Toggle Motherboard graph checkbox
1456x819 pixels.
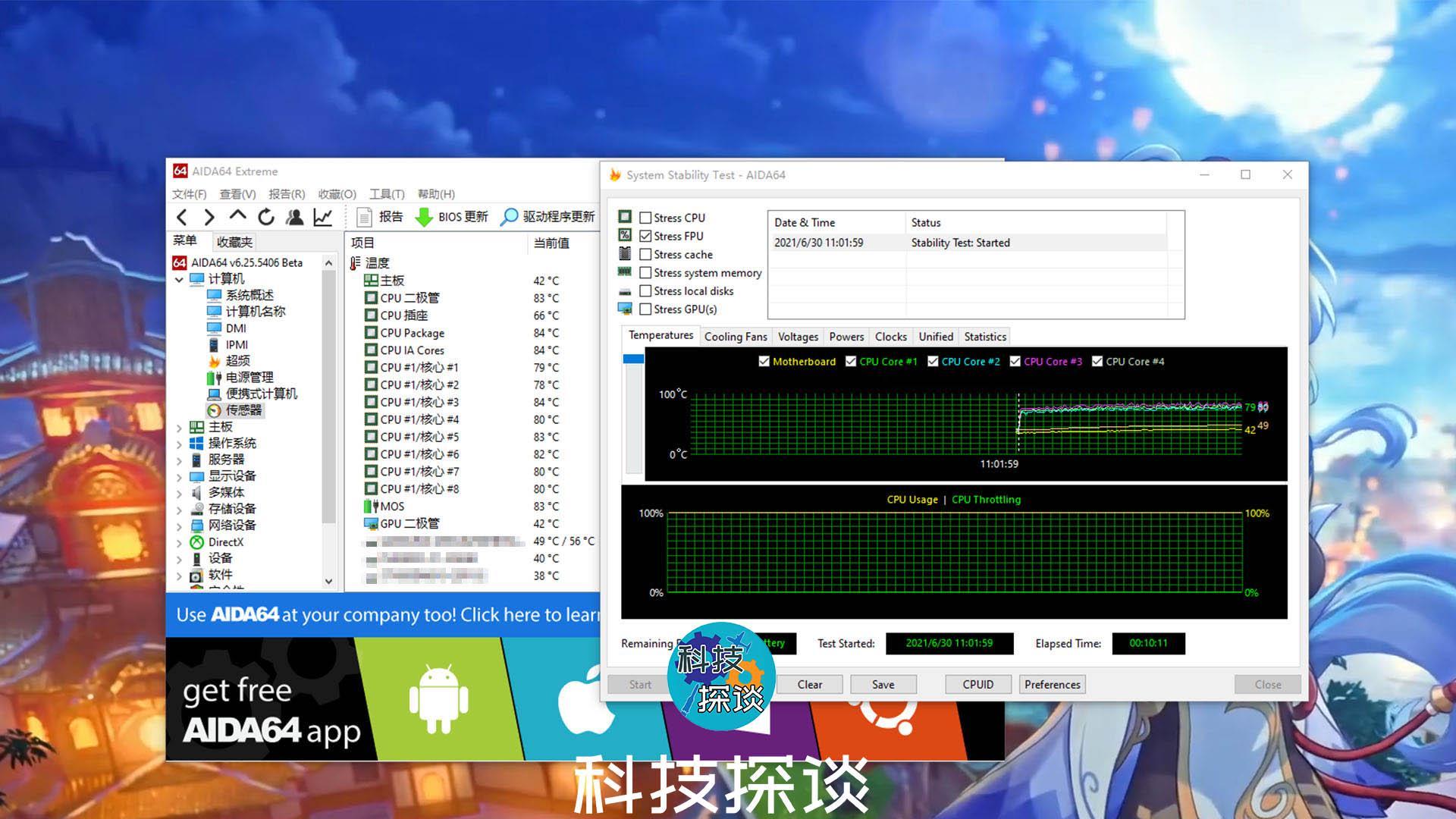[764, 361]
